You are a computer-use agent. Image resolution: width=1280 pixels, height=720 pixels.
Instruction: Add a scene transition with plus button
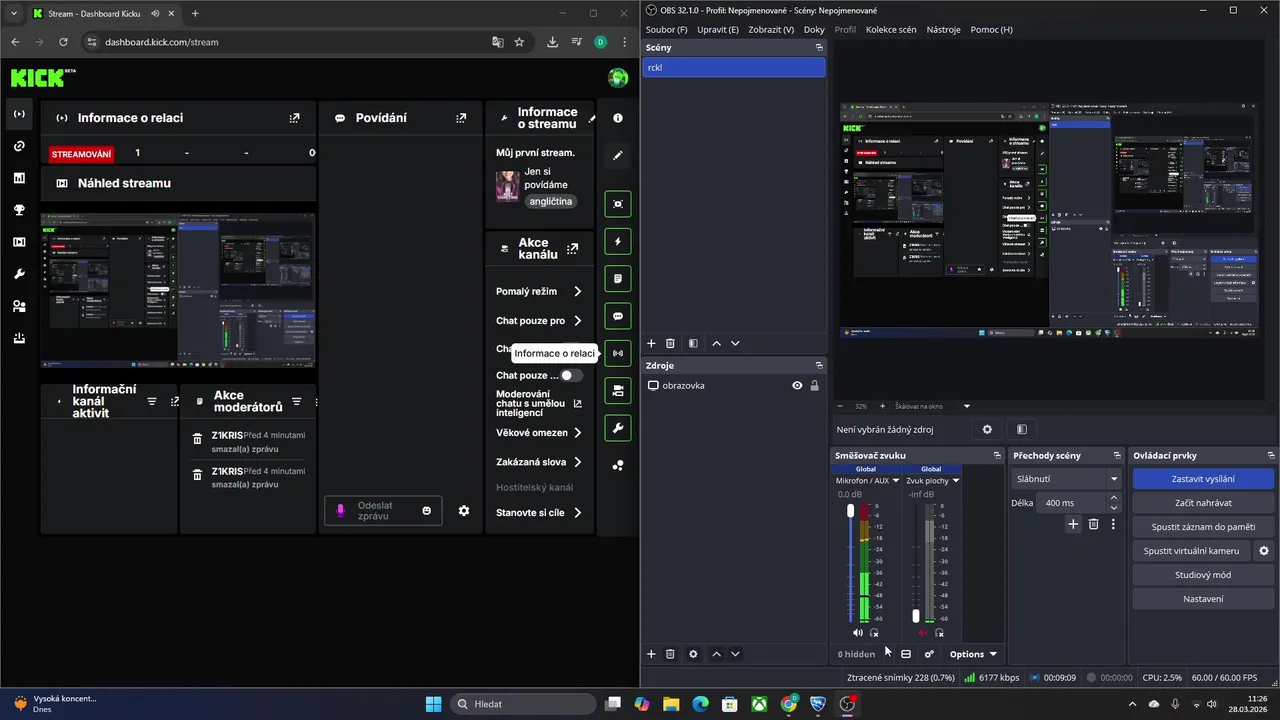pyautogui.click(x=1073, y=524)
